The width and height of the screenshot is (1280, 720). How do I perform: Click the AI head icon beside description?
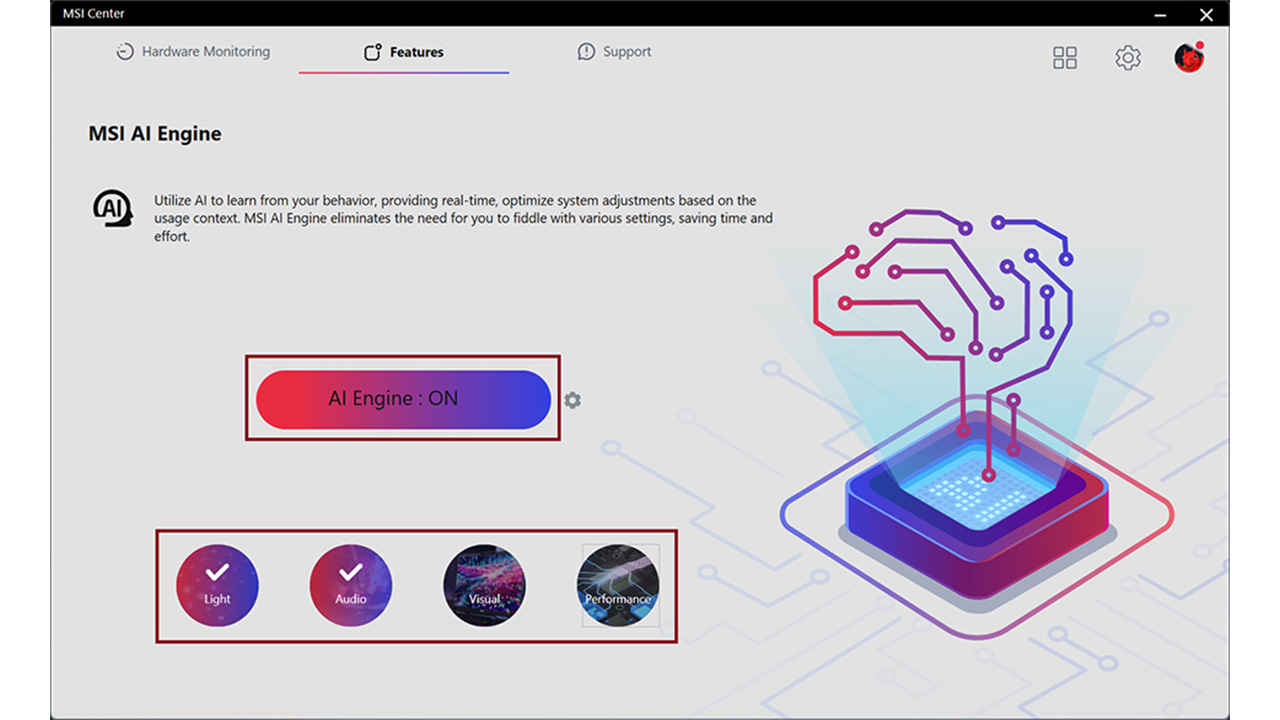112,208
